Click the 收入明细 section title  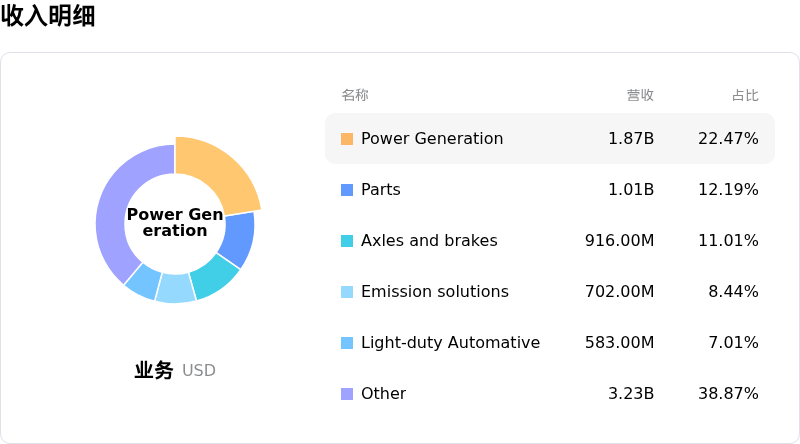[x=48, y=16]
